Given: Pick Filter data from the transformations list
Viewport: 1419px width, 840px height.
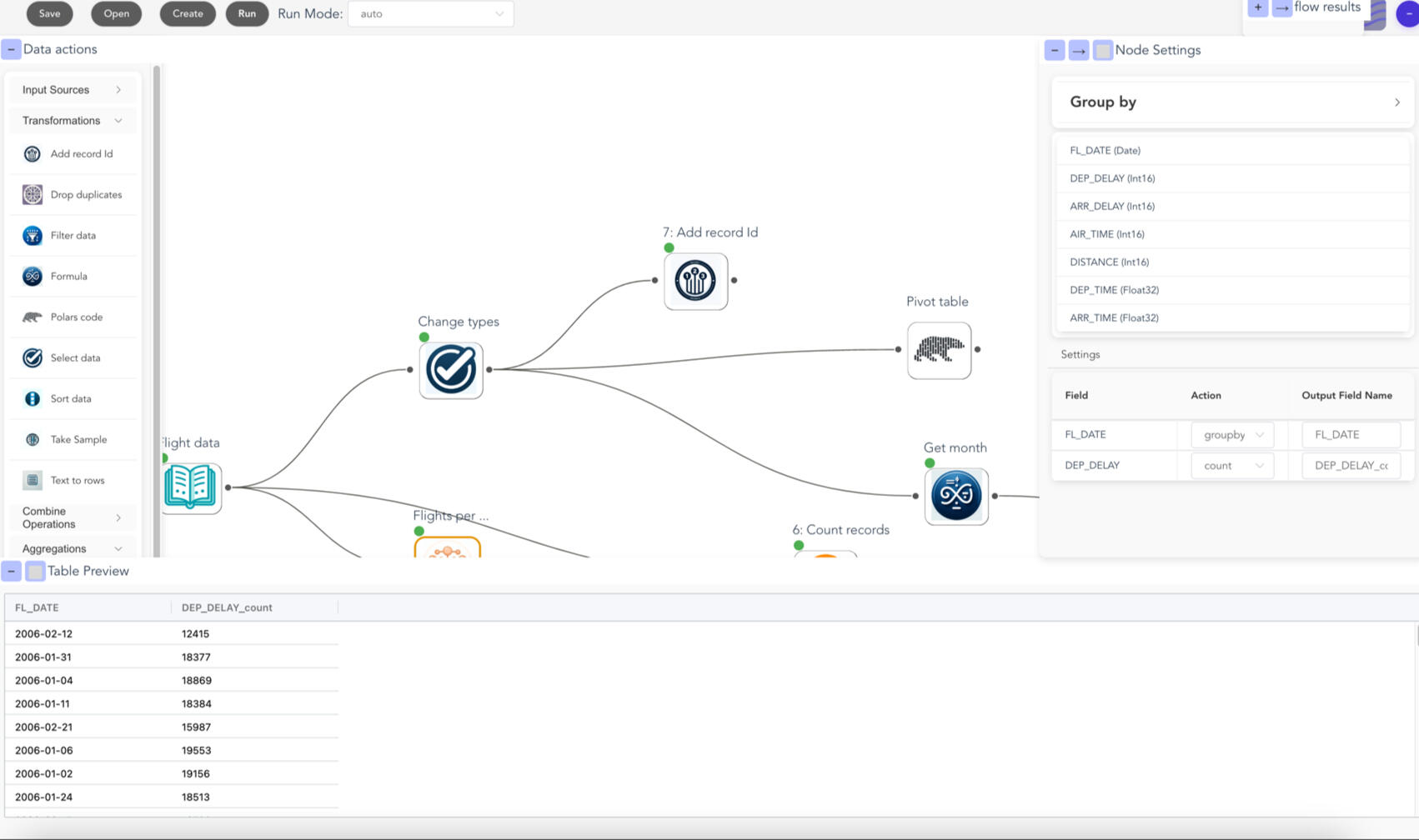Looking at the screenshot, I should [x=73, y=236].
